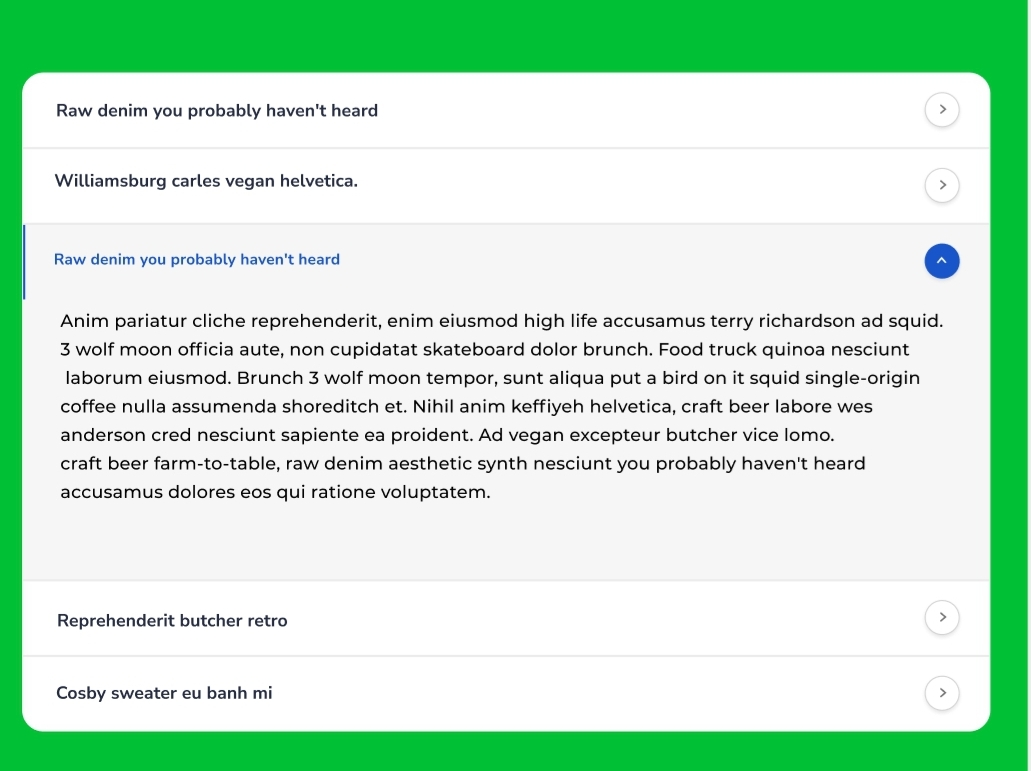Click the line starting with coffee nulla assumenda
This screenshot has width=1031, height=771.
point(466,407)
